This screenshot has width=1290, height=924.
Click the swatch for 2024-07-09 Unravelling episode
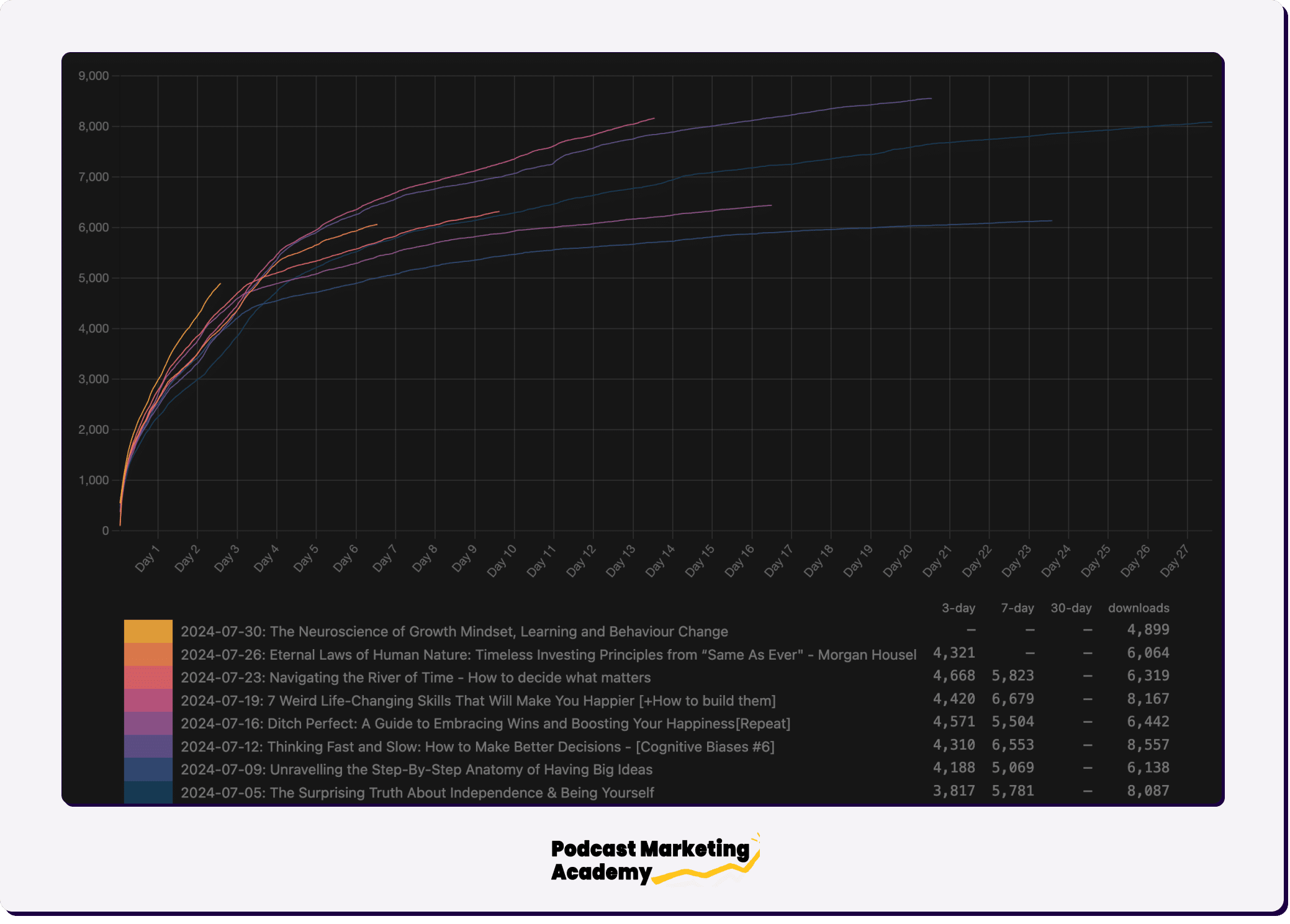148,769
